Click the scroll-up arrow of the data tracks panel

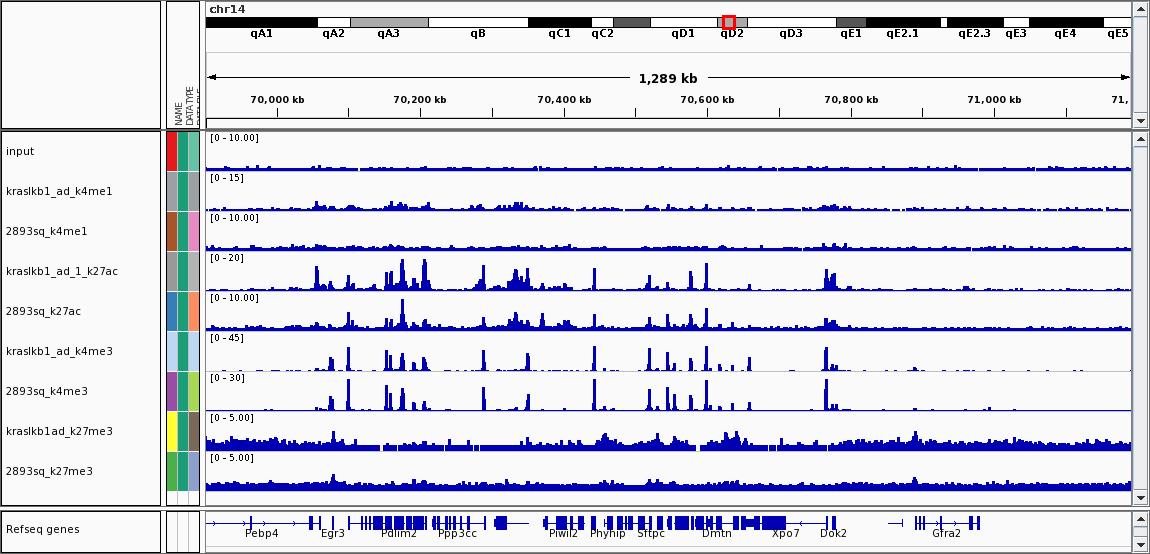click(x=1140, y=140)
